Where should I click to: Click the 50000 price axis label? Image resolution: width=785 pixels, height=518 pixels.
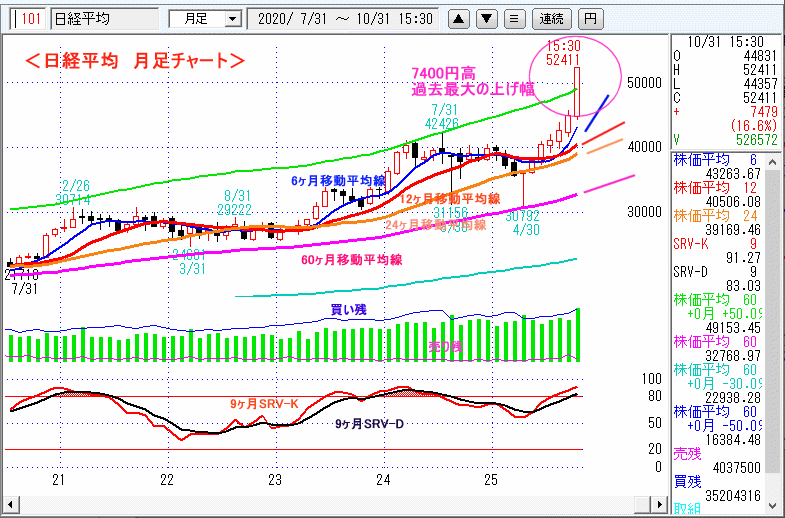pyautogui.click(x=644, y=83)
